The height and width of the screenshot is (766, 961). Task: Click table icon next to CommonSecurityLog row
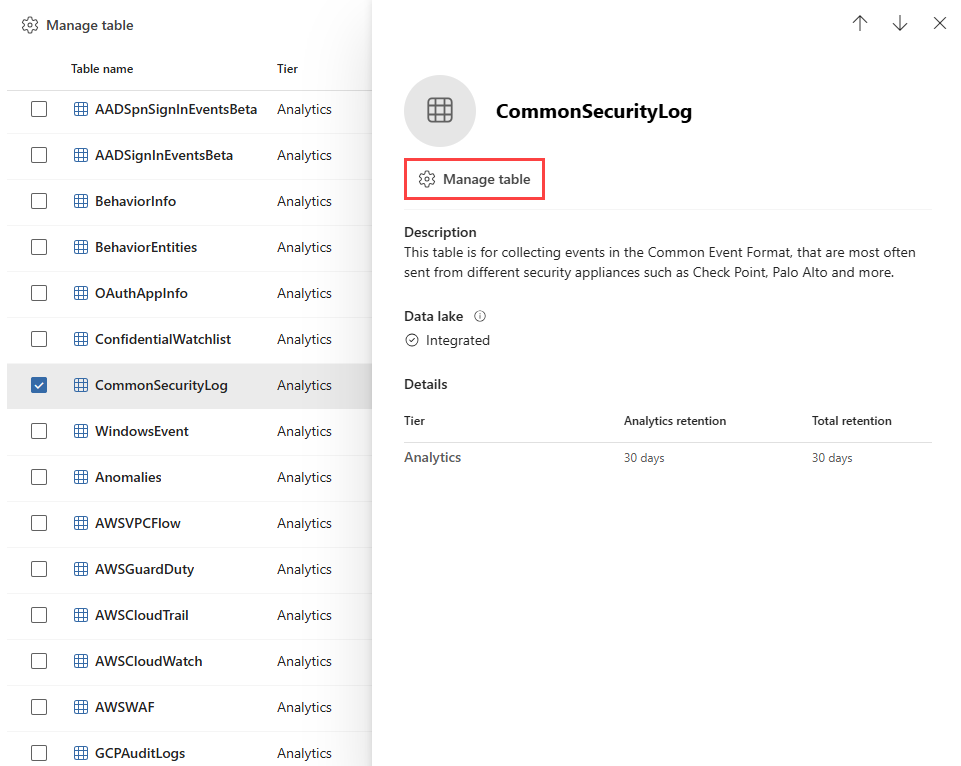pos(81,385)
